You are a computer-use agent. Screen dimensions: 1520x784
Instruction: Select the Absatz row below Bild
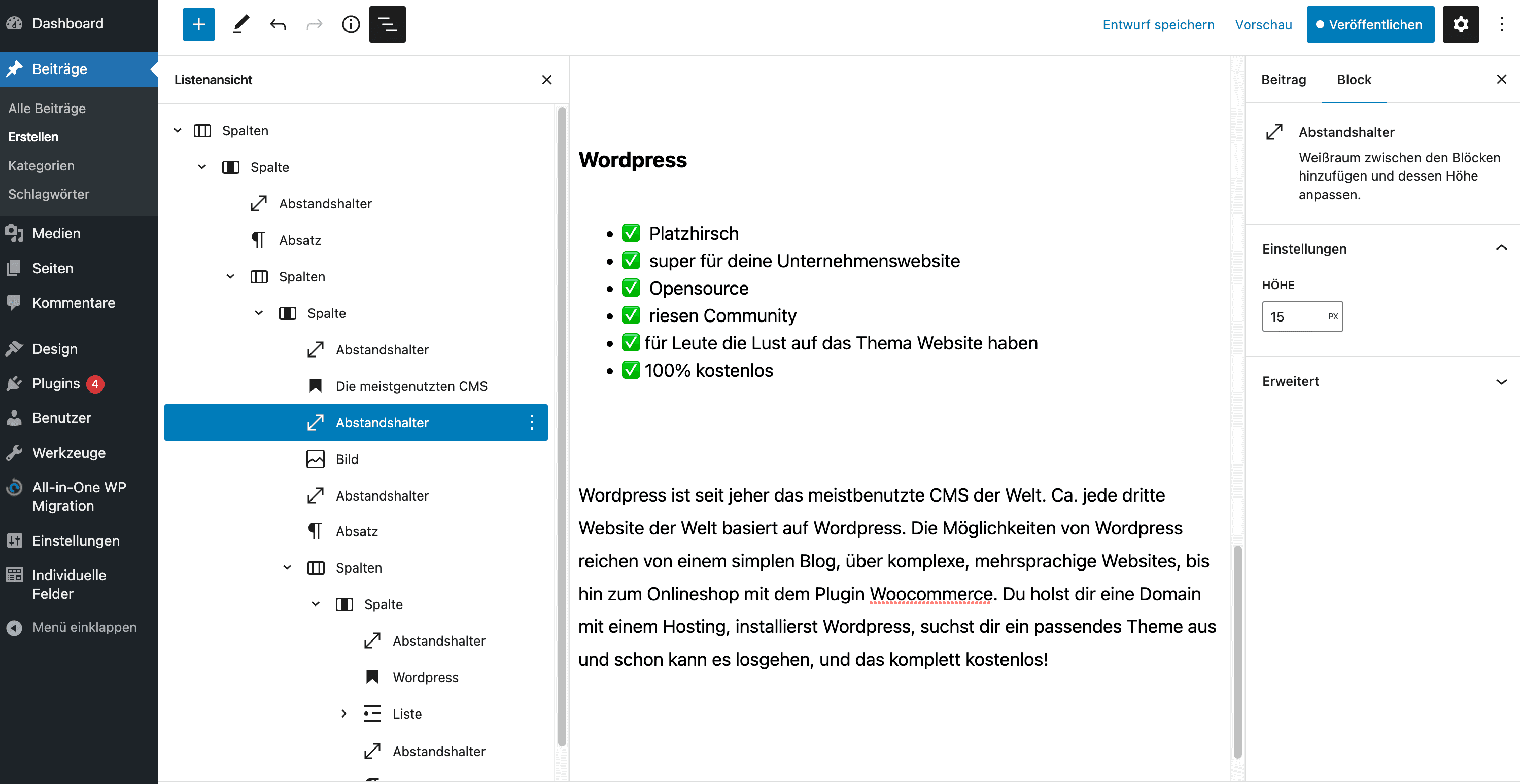(x=356, y=531)
